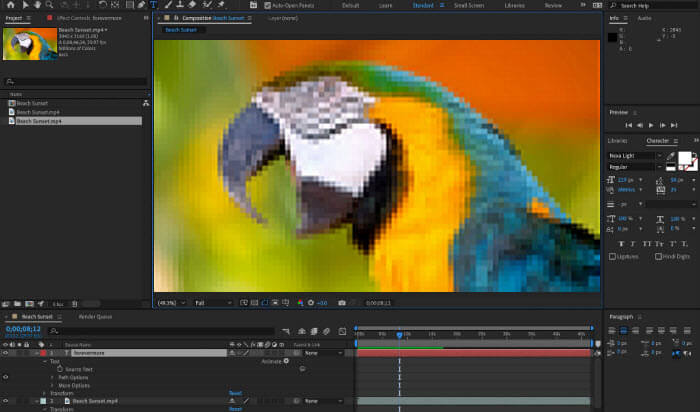700x412 pixels.
Task: Click Reset next to the Transform property
Action: tap(236, 393)
